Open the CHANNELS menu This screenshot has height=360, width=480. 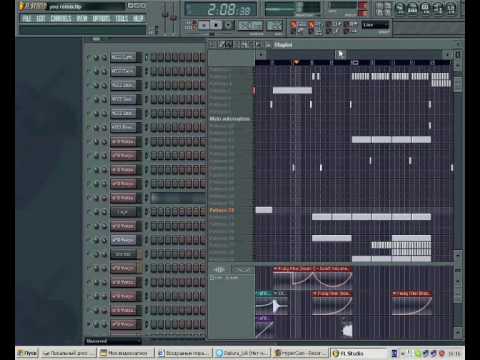coord(61,18)
